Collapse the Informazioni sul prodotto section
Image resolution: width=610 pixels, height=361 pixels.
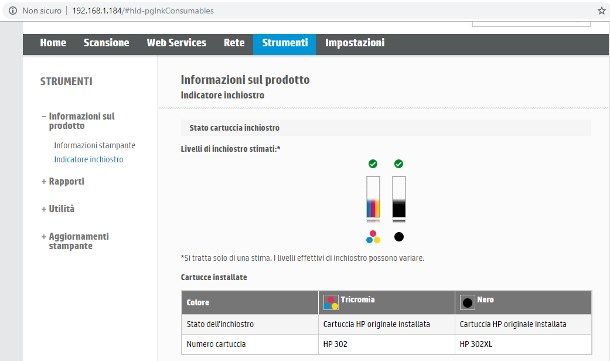(x=78, y=121)
